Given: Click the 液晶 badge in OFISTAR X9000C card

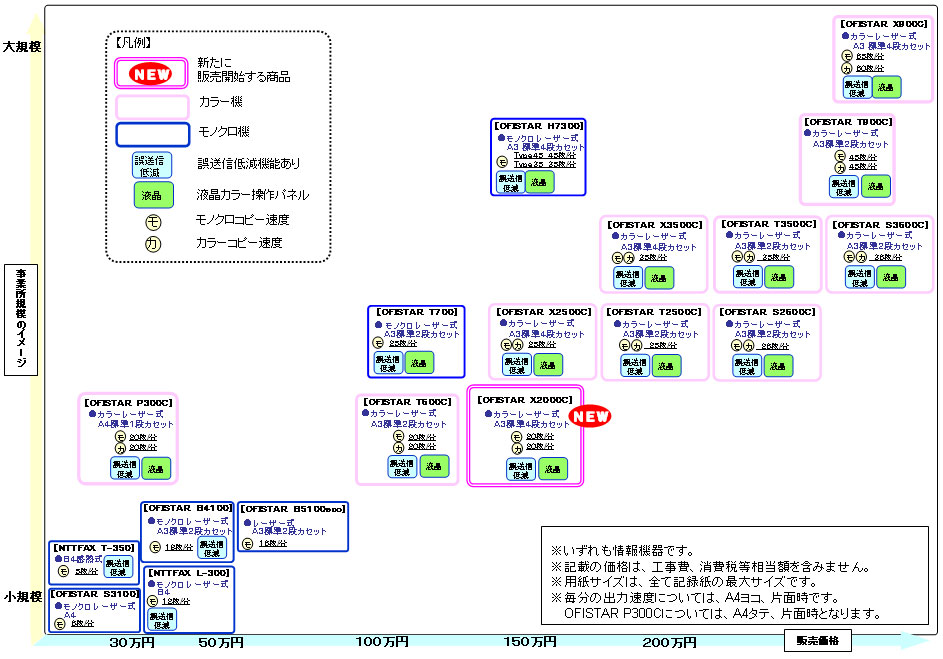Looking at the screenshot, I should pos(886,88).
